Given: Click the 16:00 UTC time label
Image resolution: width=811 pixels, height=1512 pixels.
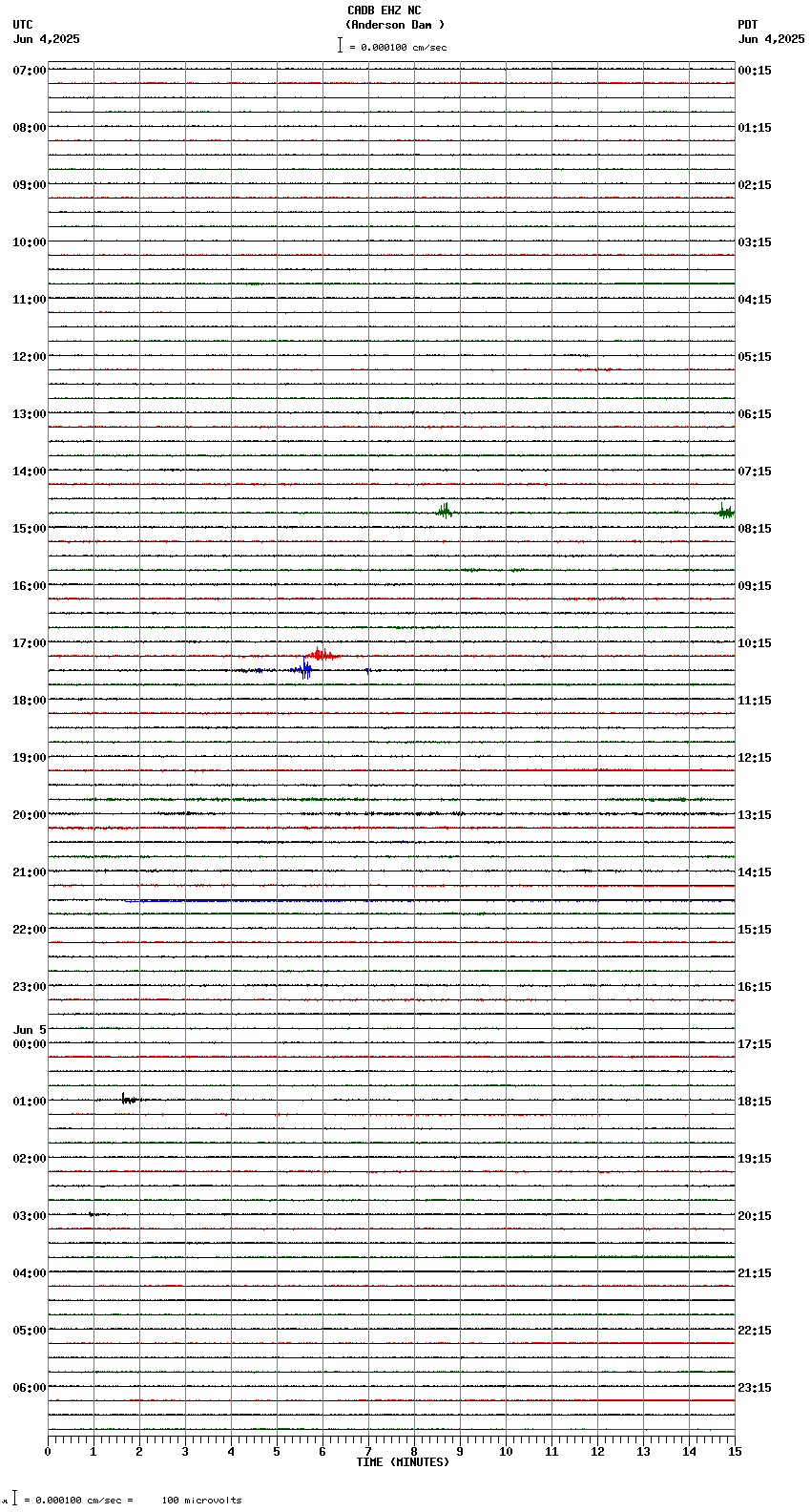Looking at the screenshot, I should [30, 586].
